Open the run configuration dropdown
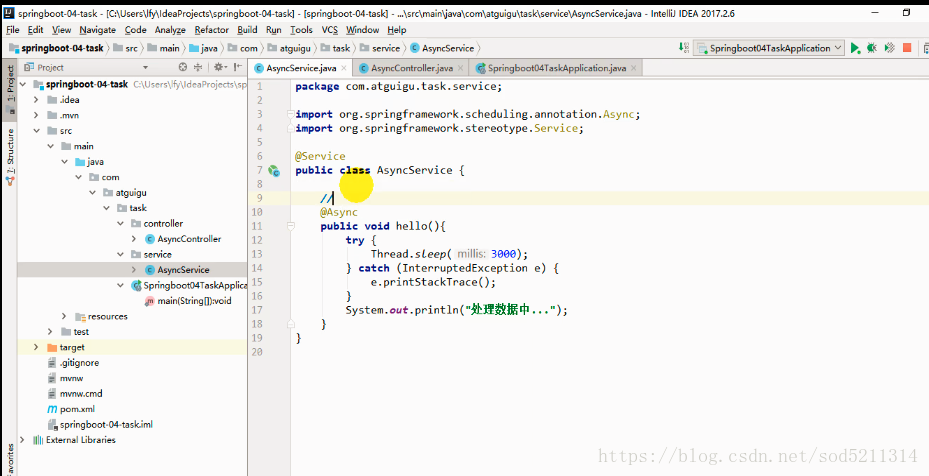Screen dimensions: 929x476 click(x=769, y=48)
